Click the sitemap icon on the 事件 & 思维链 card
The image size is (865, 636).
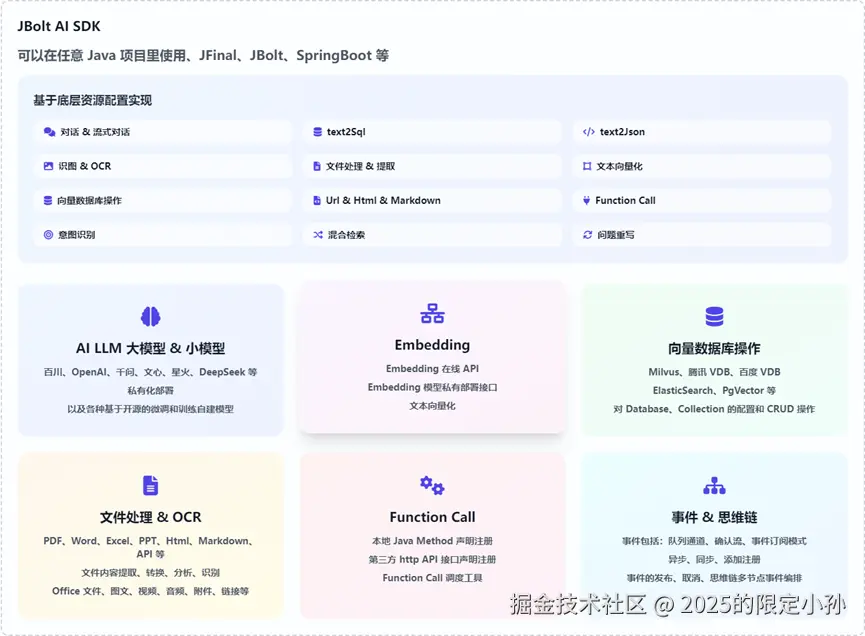(x=714, y=485)
